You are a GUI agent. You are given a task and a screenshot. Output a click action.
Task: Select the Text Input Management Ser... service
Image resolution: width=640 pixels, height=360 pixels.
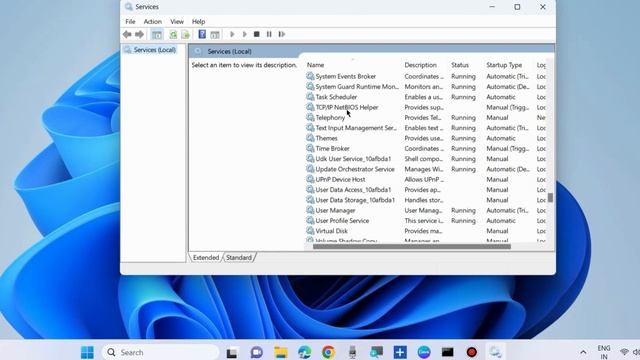356,128
